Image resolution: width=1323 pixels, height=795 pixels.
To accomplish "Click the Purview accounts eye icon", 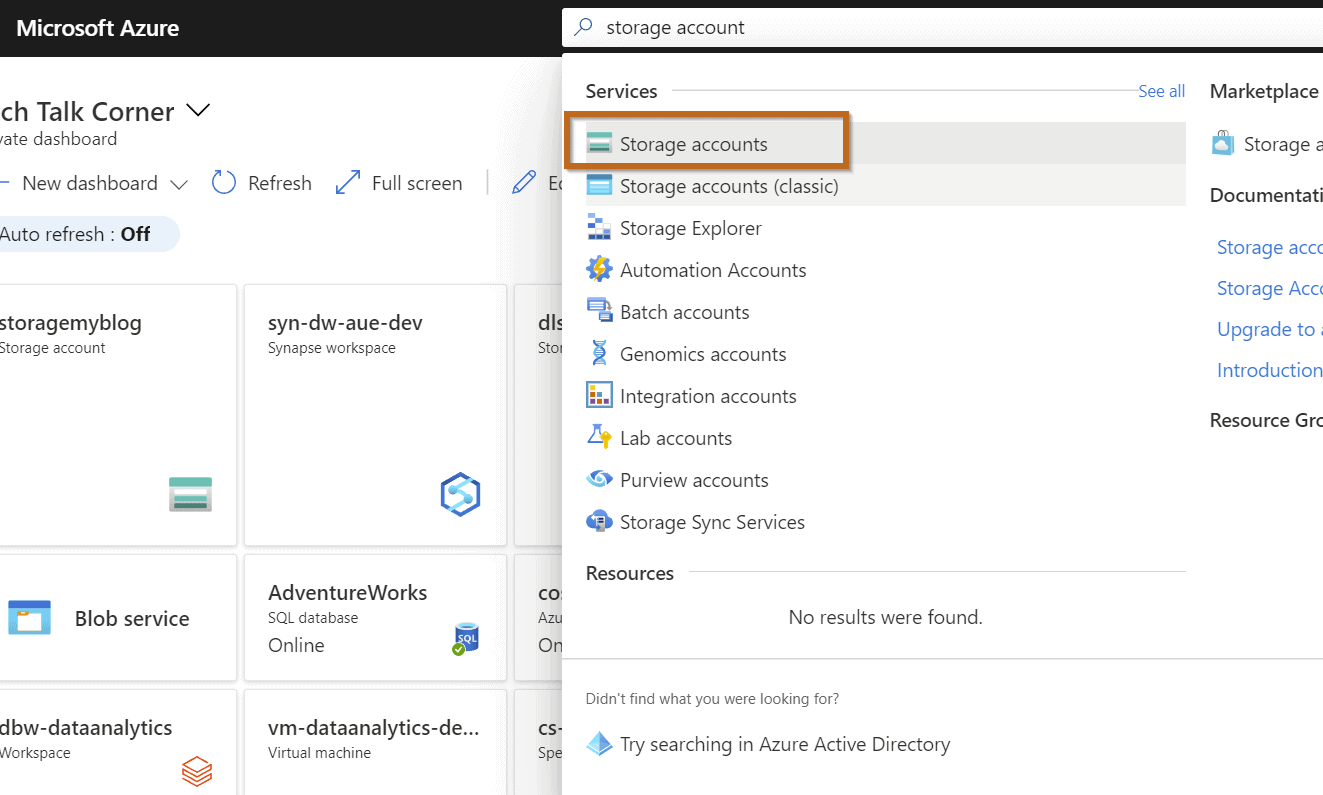I will (x=599, y=479).
